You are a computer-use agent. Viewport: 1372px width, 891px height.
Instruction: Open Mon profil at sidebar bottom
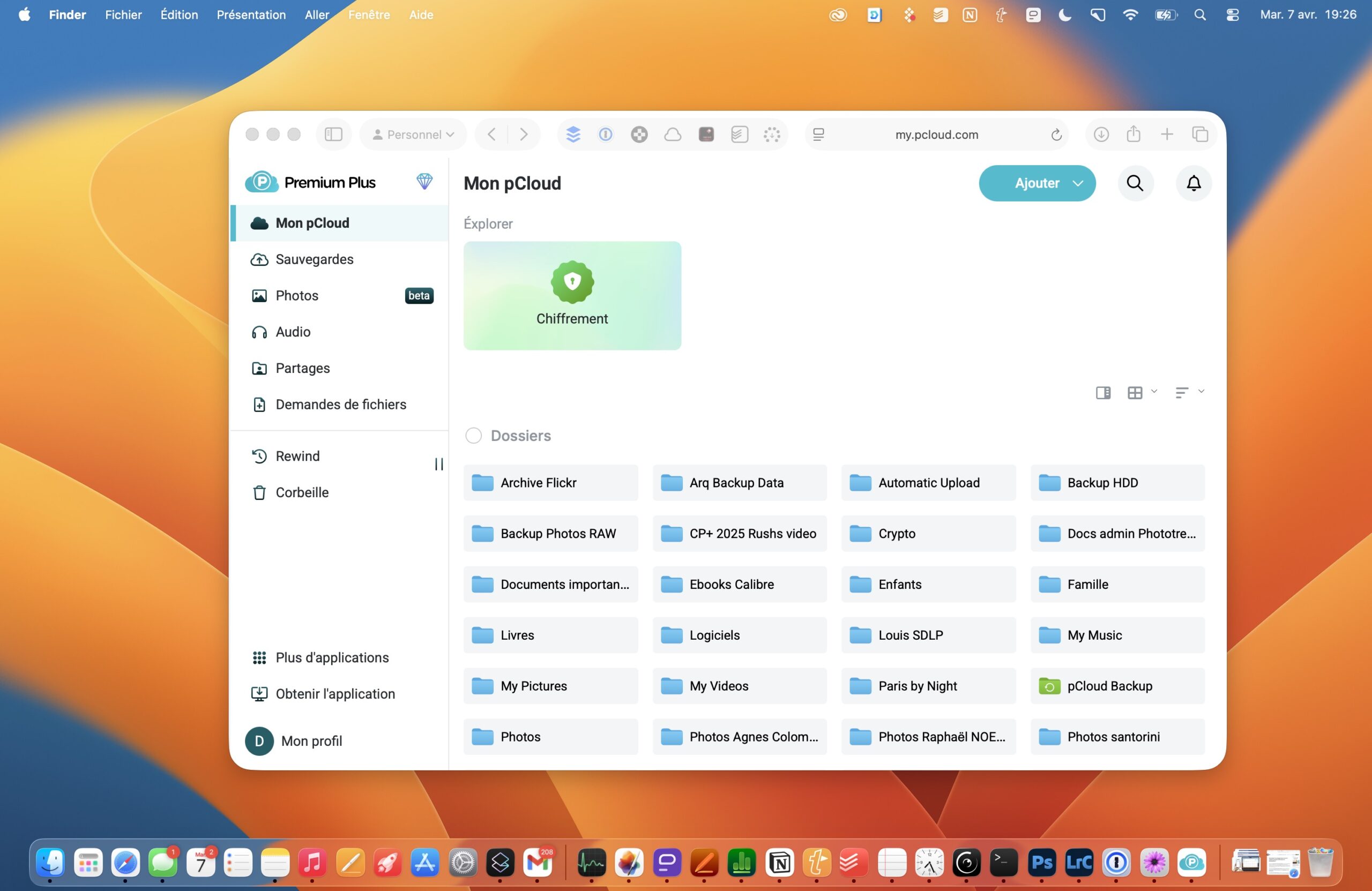tap(311, 741)
